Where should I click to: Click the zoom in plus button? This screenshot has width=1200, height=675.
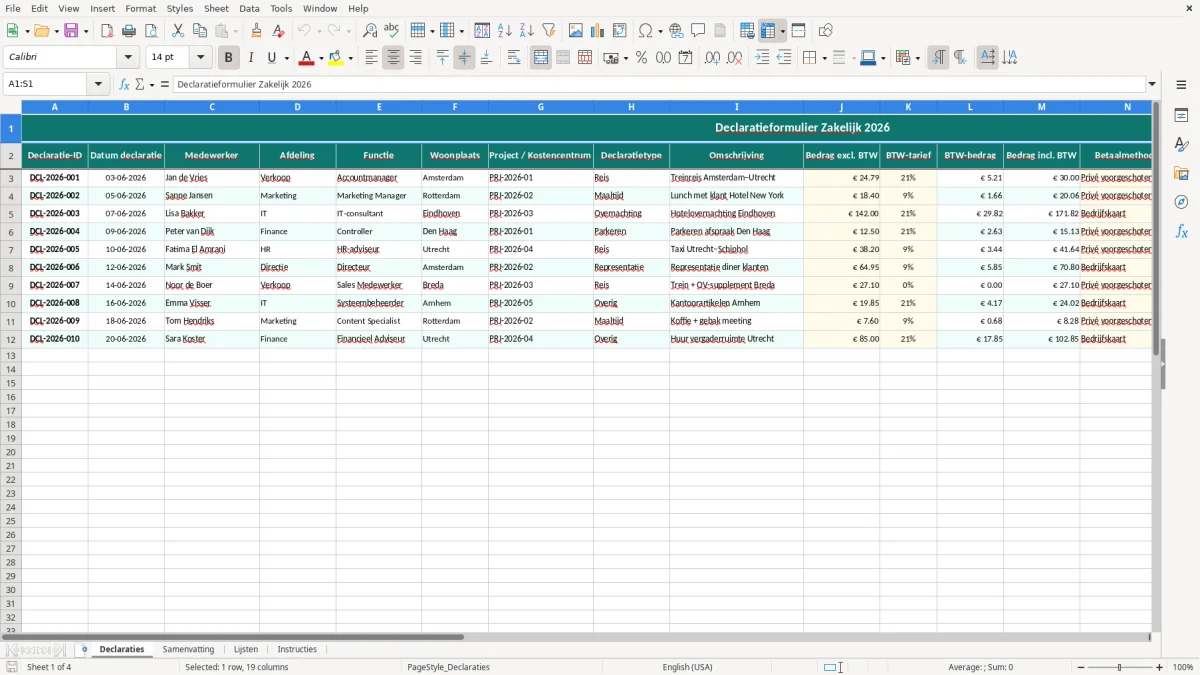[x=1160, y=667]
